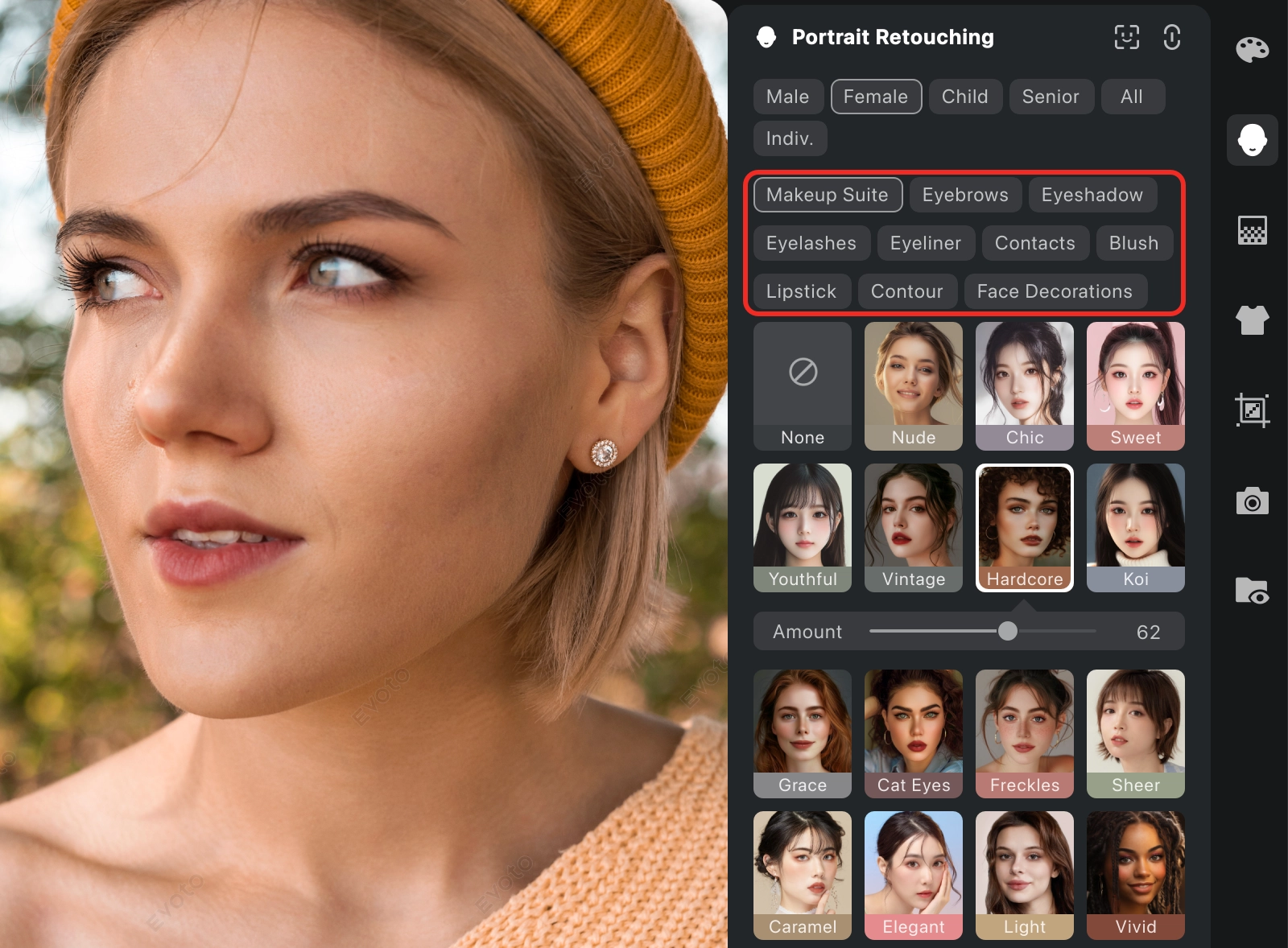This screenshot has height=948, width=1288.
Task: Apply the Vivid makeup preset
Action: pyautogui.click(x=1136, y=876)
